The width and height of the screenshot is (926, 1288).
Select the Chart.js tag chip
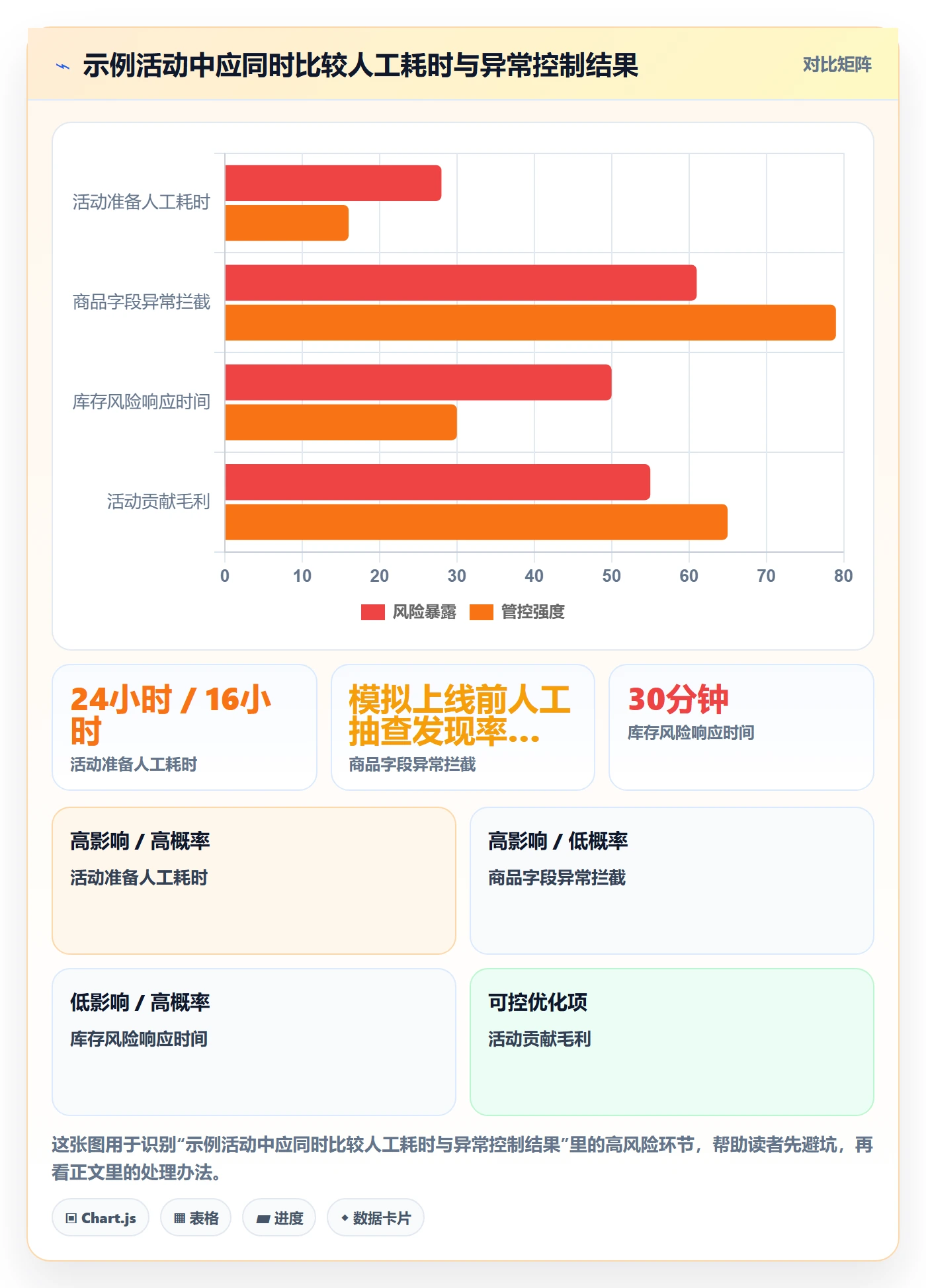[101, 1217]
